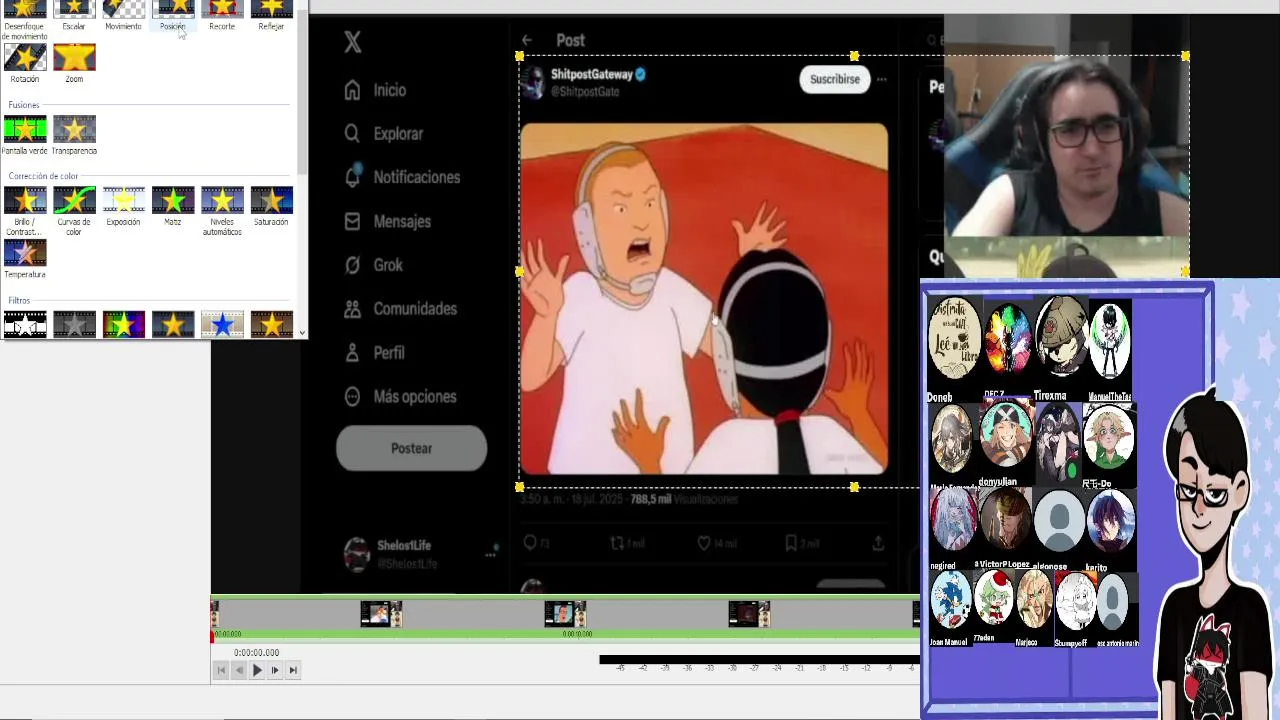
Task: Click the X logo in the sidebar
Action: click(352, 42)
